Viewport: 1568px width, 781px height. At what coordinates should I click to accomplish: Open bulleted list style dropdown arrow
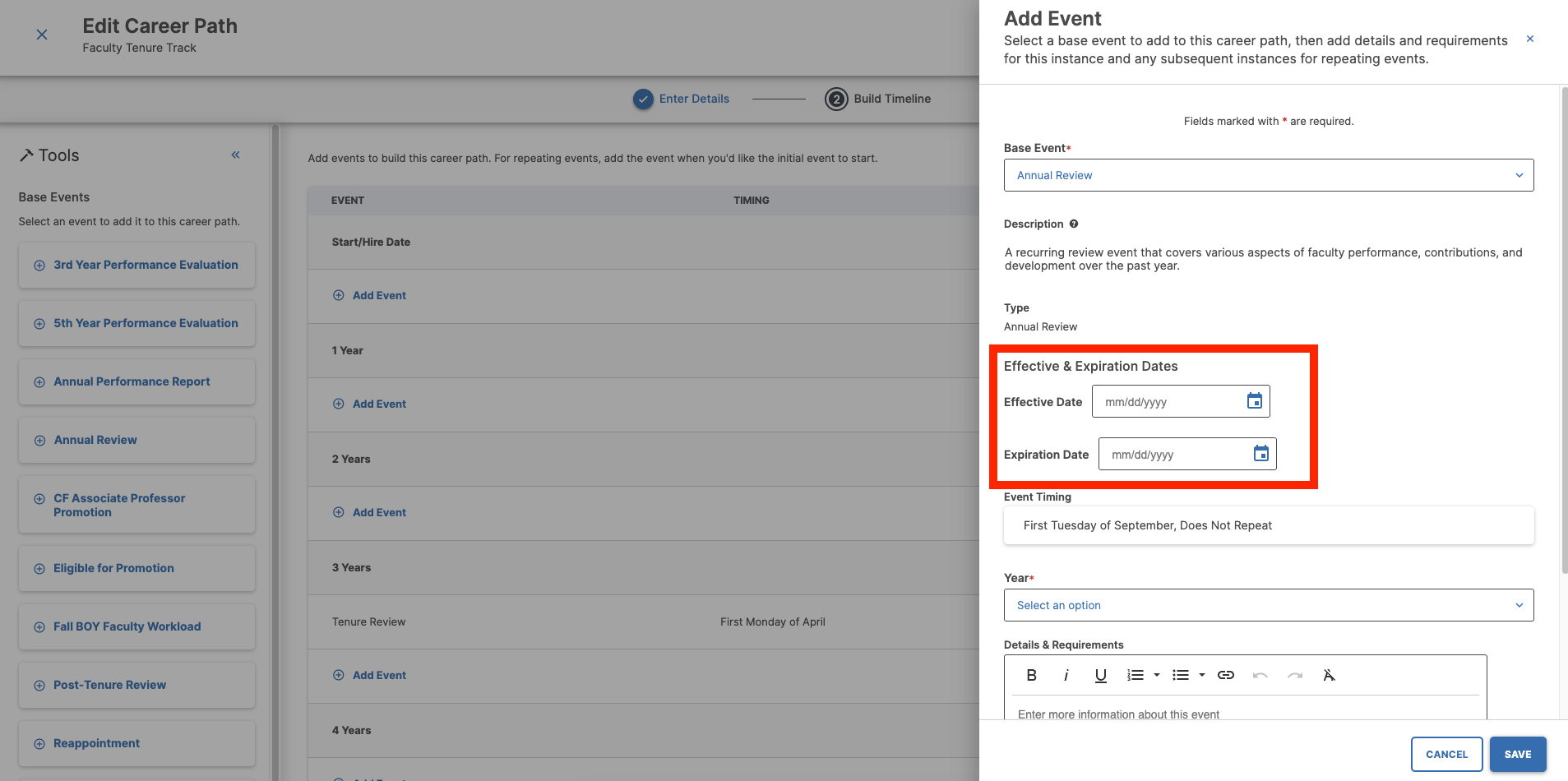[x=1202, y=675]
